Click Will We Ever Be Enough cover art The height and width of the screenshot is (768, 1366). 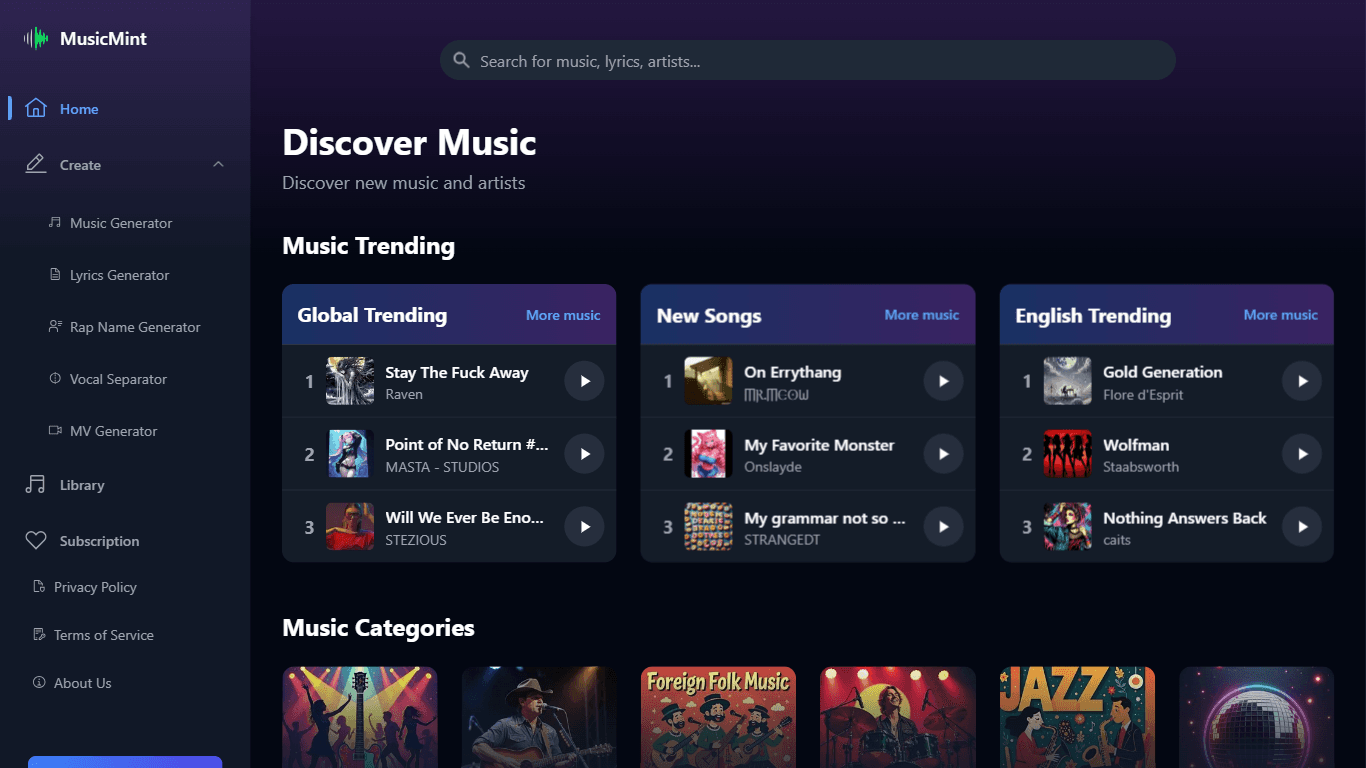point(350,527)
